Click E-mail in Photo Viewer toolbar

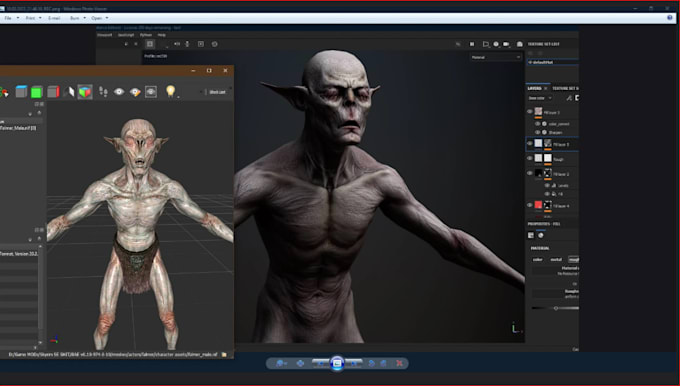(54, 18)
